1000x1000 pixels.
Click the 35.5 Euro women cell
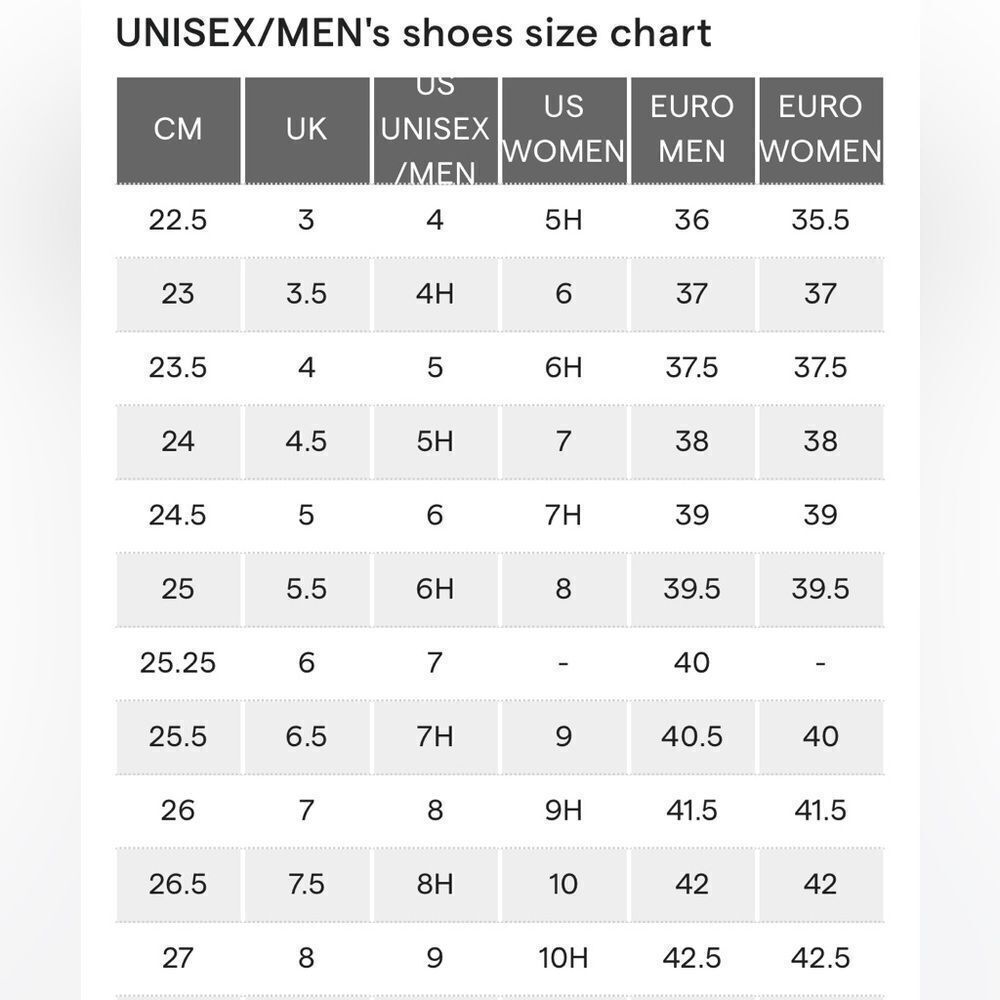click(821, 220)
